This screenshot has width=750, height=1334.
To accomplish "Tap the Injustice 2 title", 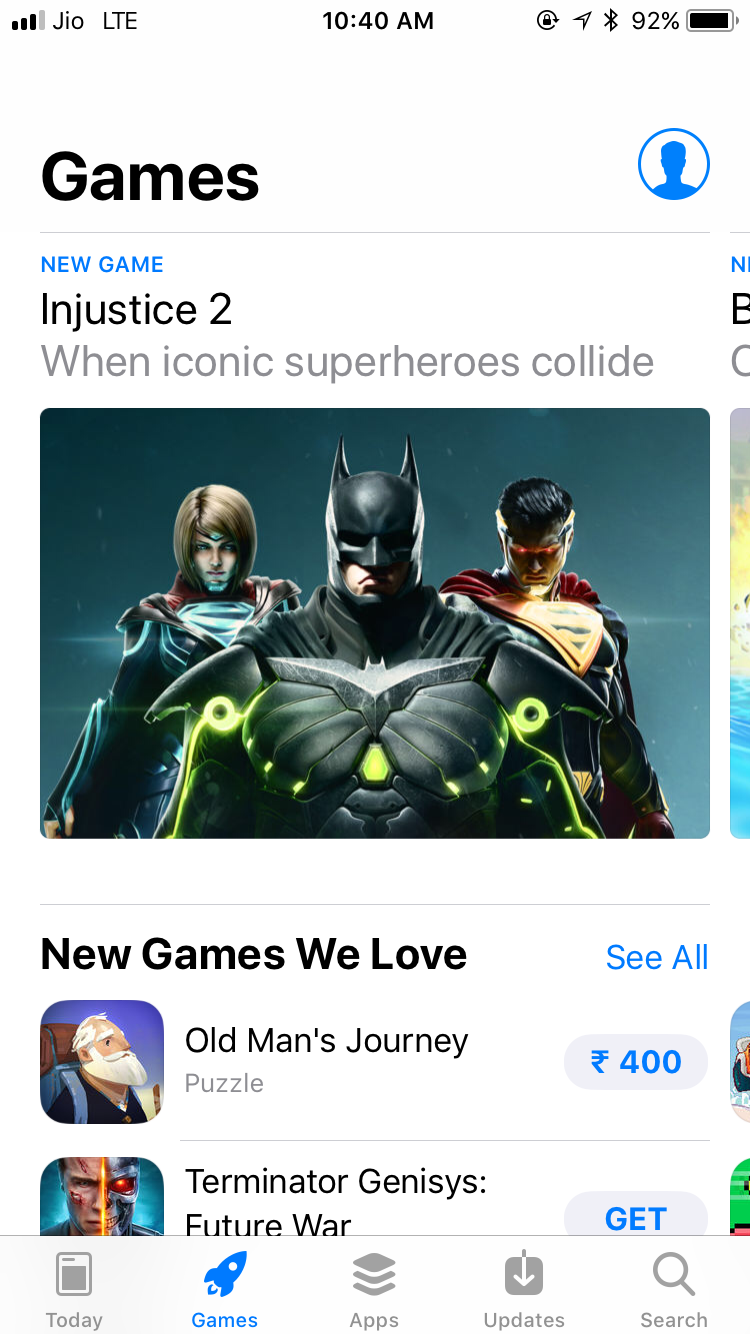I will click(136, 309).
